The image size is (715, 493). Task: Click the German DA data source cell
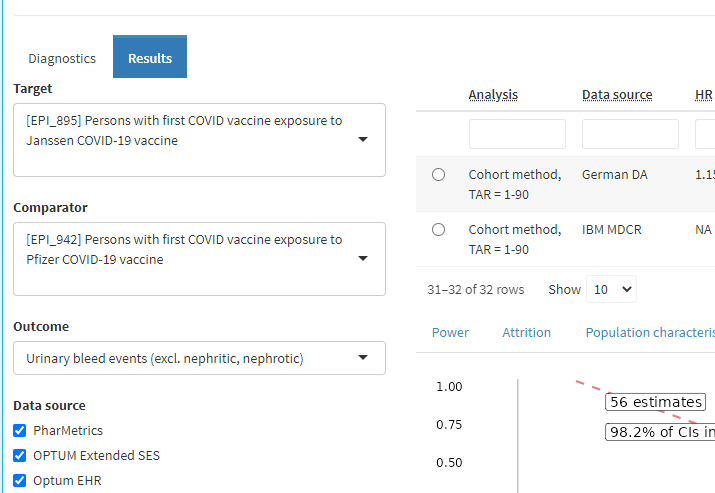pos(615,175)
